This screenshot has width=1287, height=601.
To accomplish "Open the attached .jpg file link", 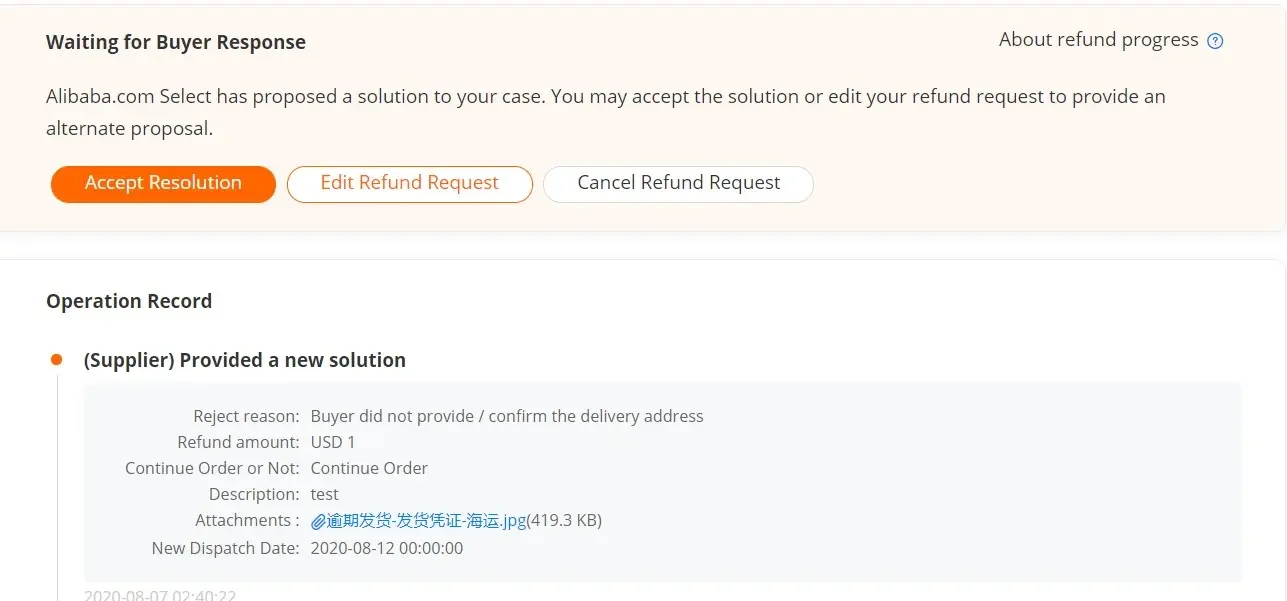I will click(x=426, y=521).
